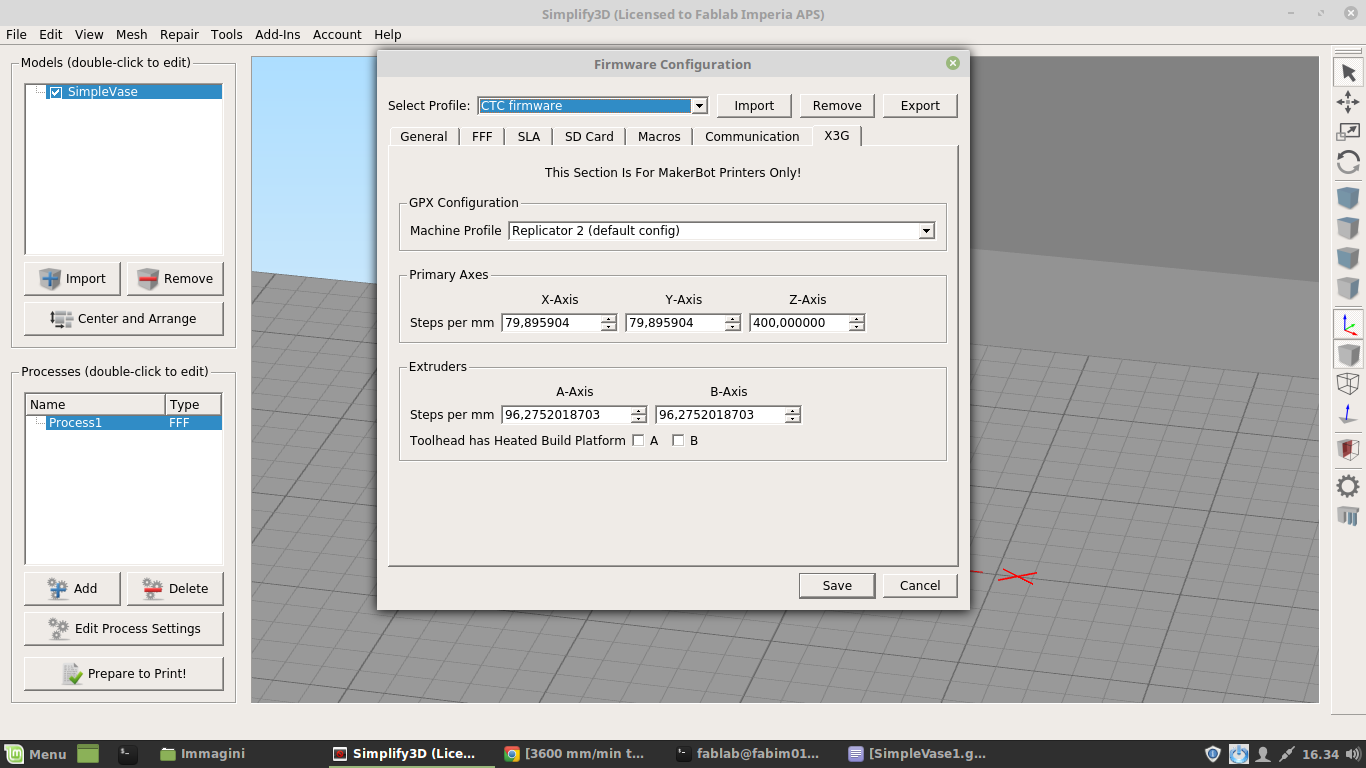
Task: Open the Mesh menu
Action: [132, 34]
